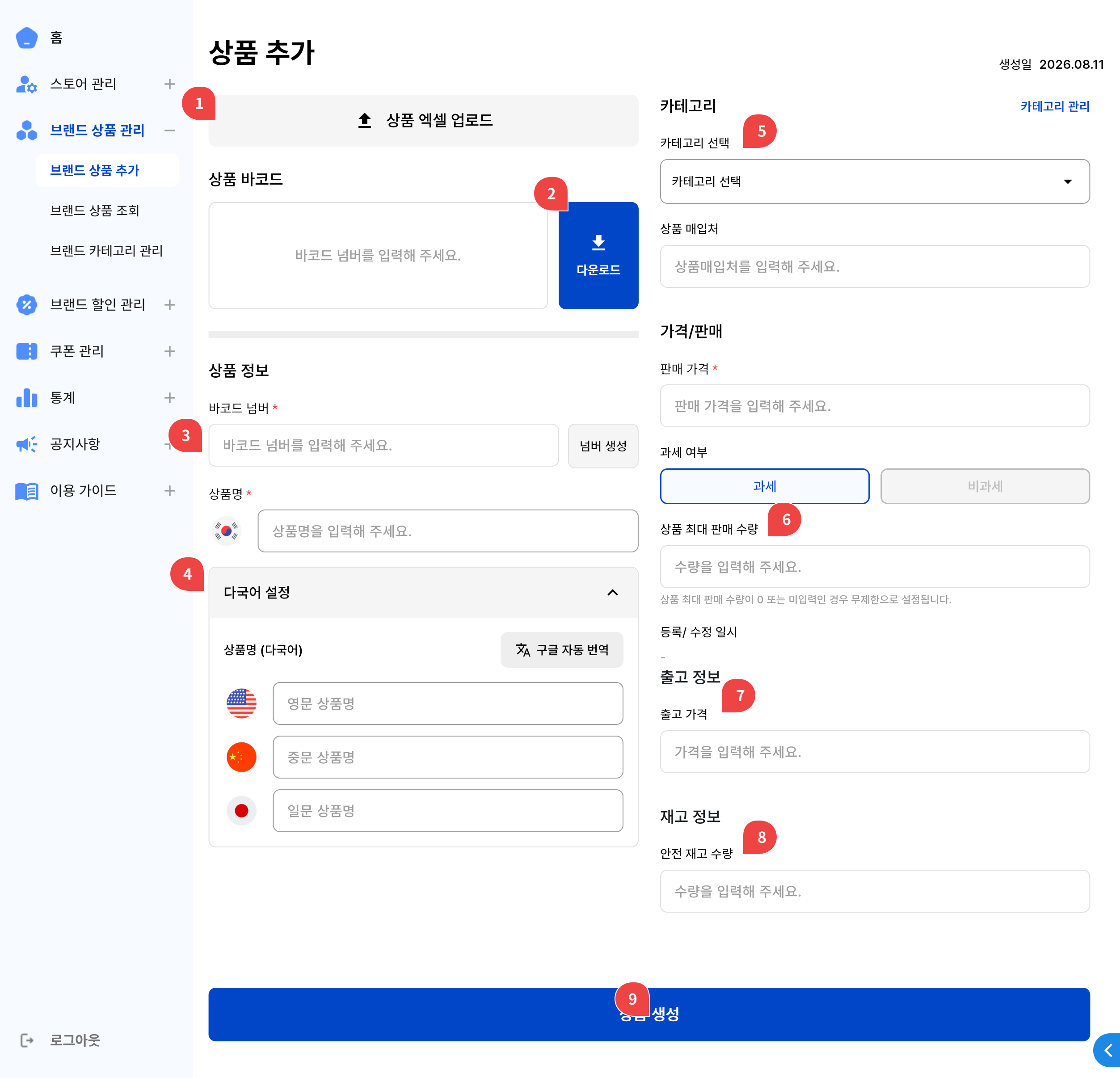Screen dimensions: 1120x1078
Task: Select the 비과세 tax-free option
Action: 985,486
